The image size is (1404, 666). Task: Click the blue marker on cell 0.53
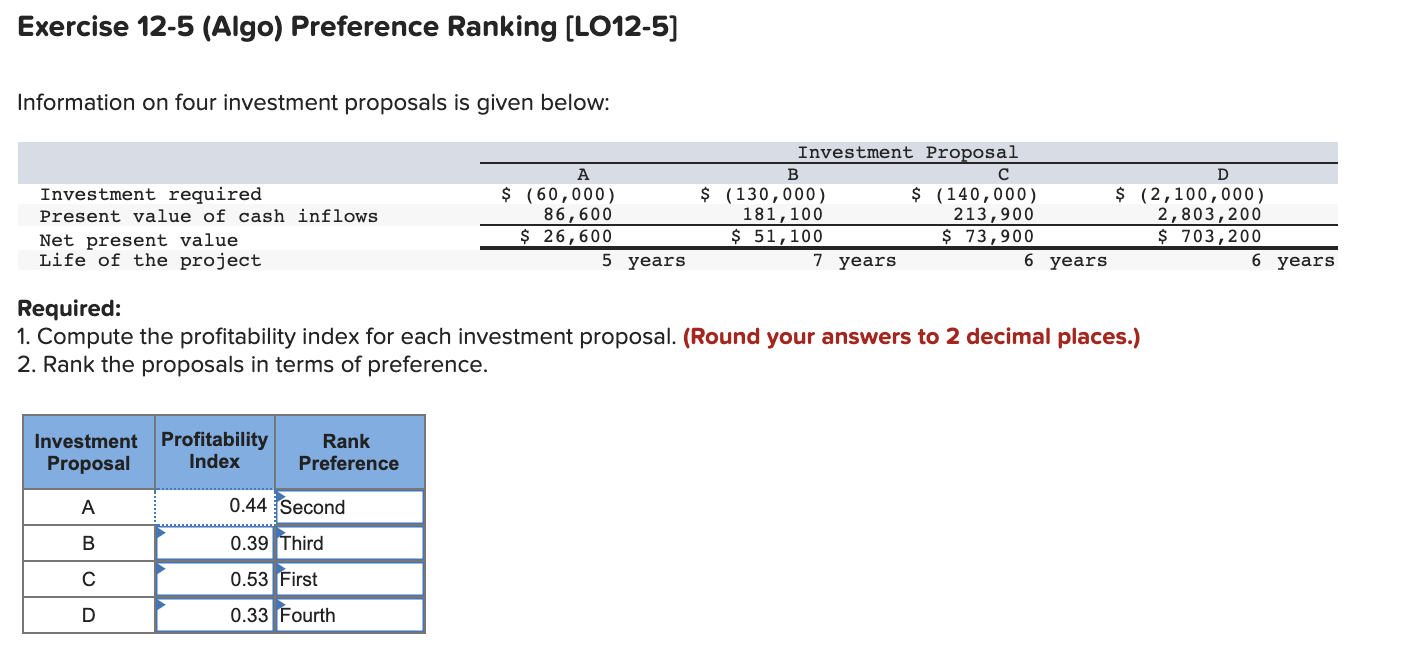tap(160, 568)
